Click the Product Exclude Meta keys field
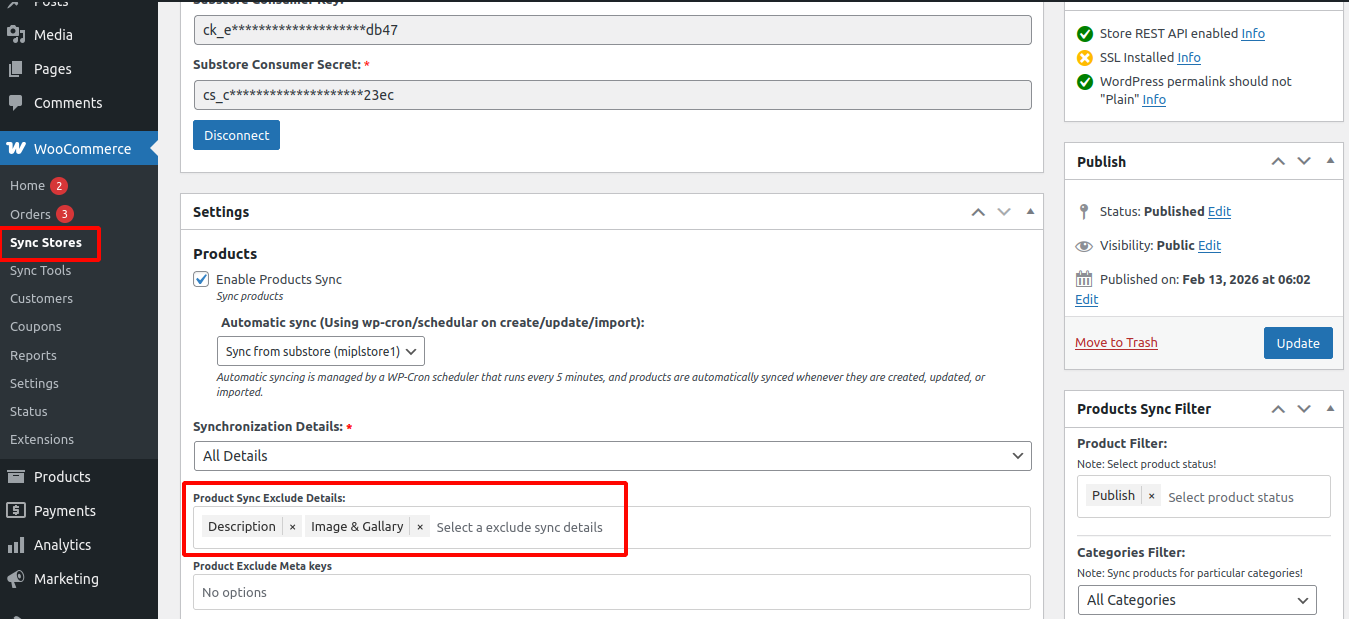This screenshot has width=1349, height=619. pos(611,592)
